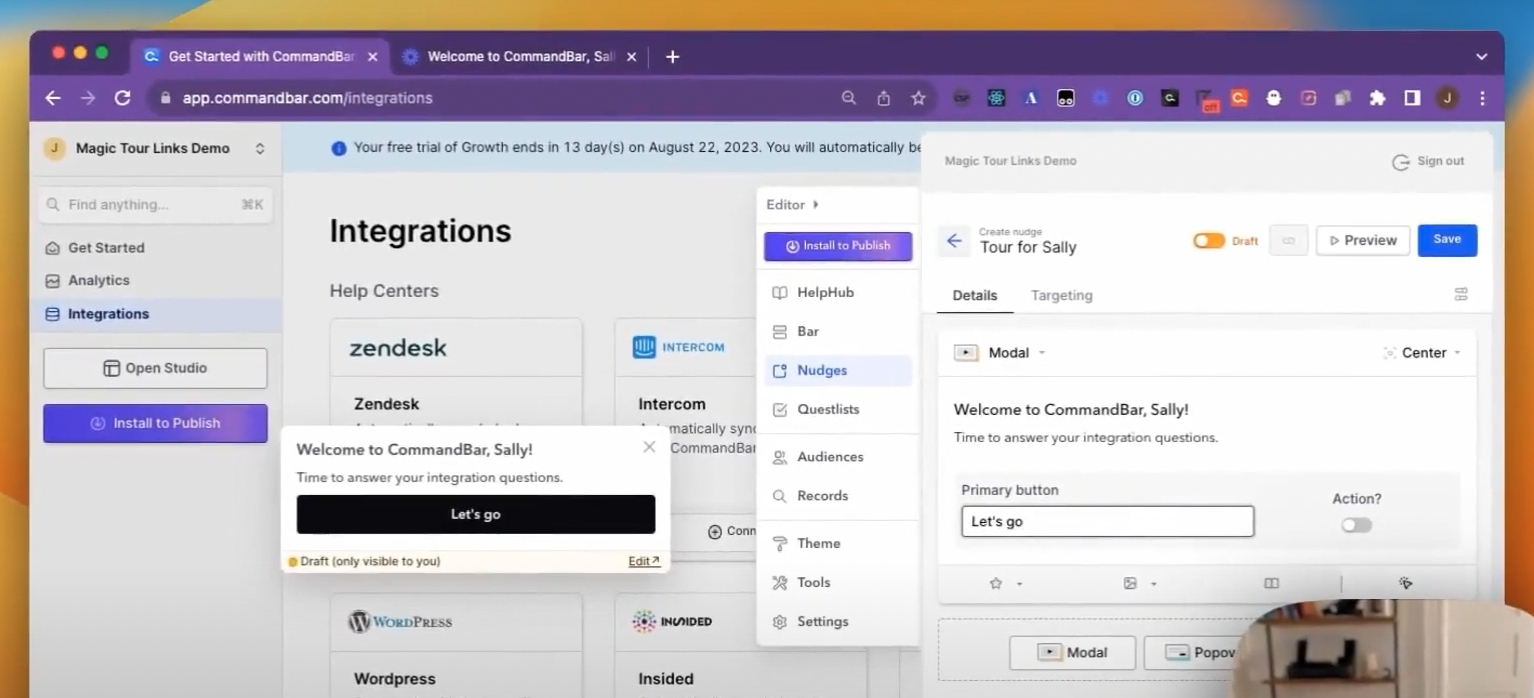Click the blue Save button

1447,240
